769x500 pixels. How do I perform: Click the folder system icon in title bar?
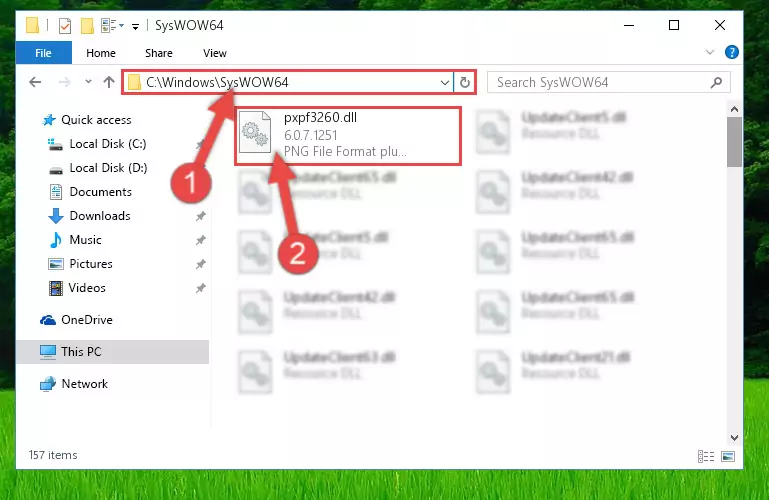coord(32,25)
